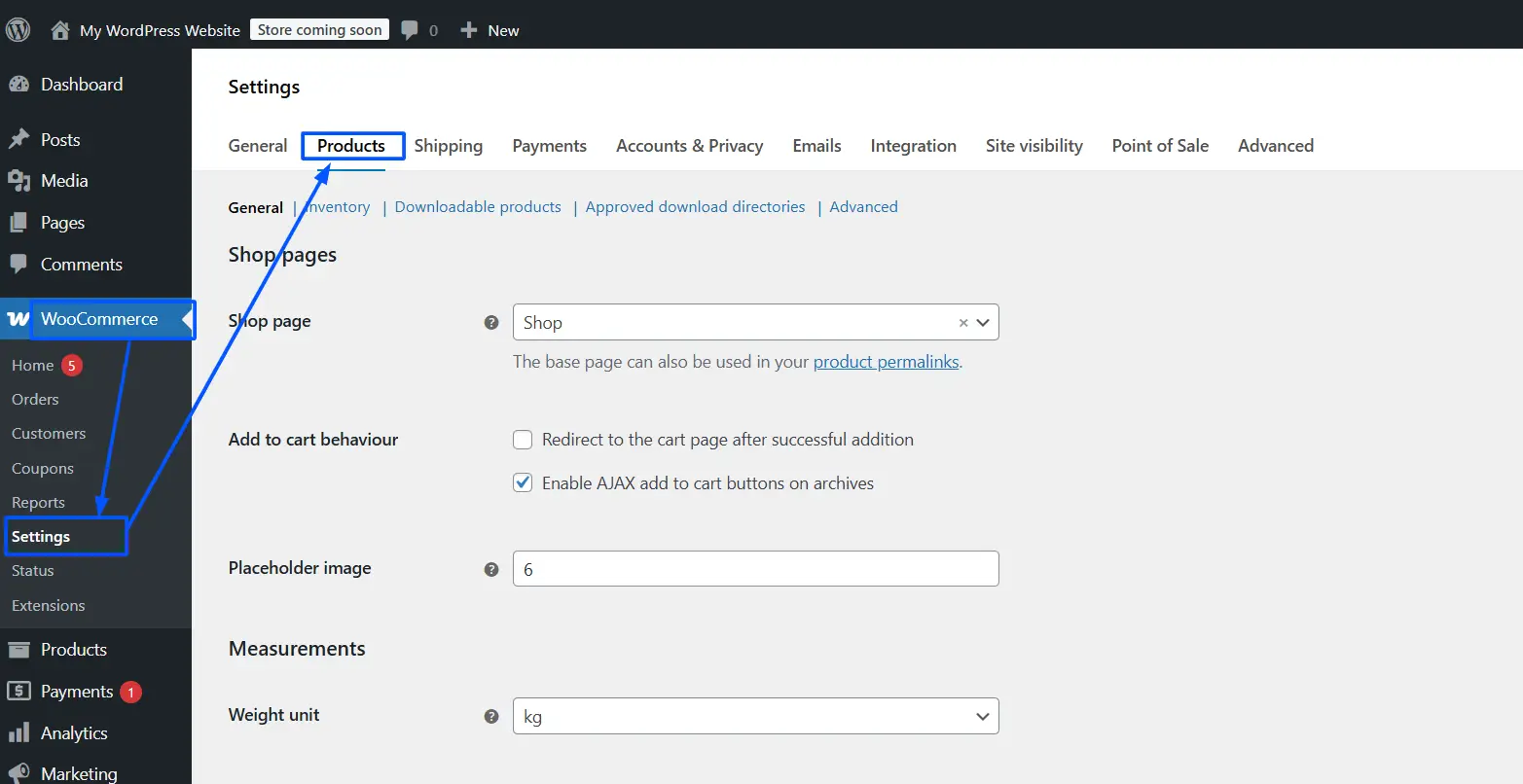1523x784 pixels.
Task: Click the help icon beside Shop page
Action: [491, 322]
